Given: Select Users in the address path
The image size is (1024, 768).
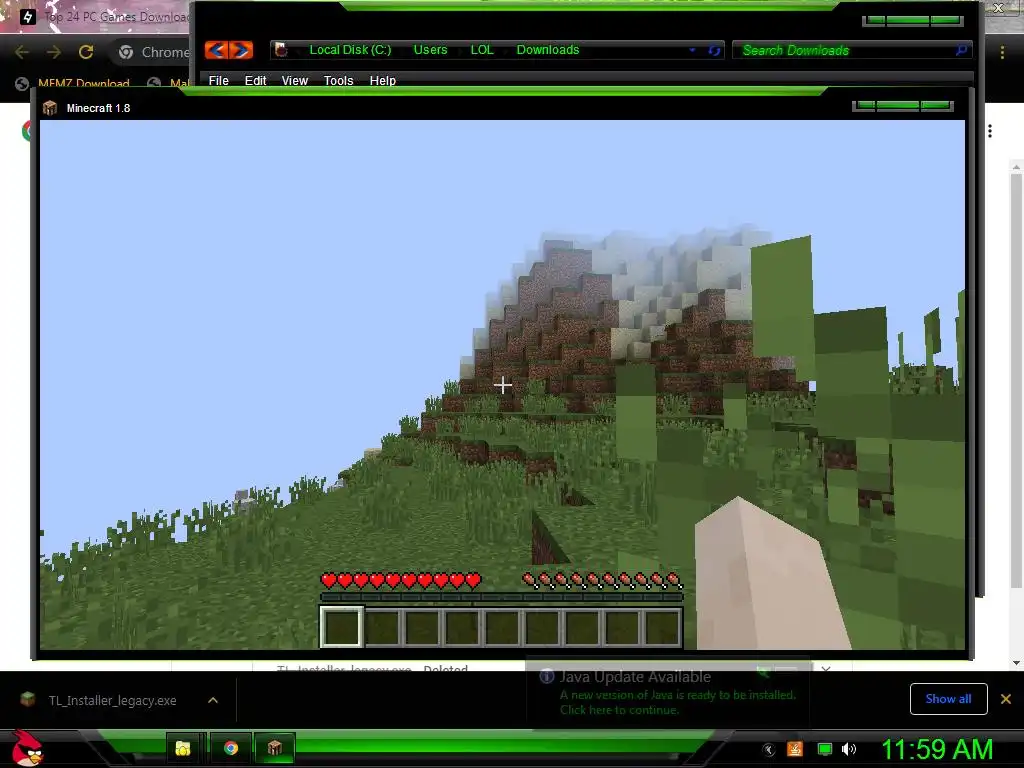Looking at the screenshot, I should [x=430, y=50].
